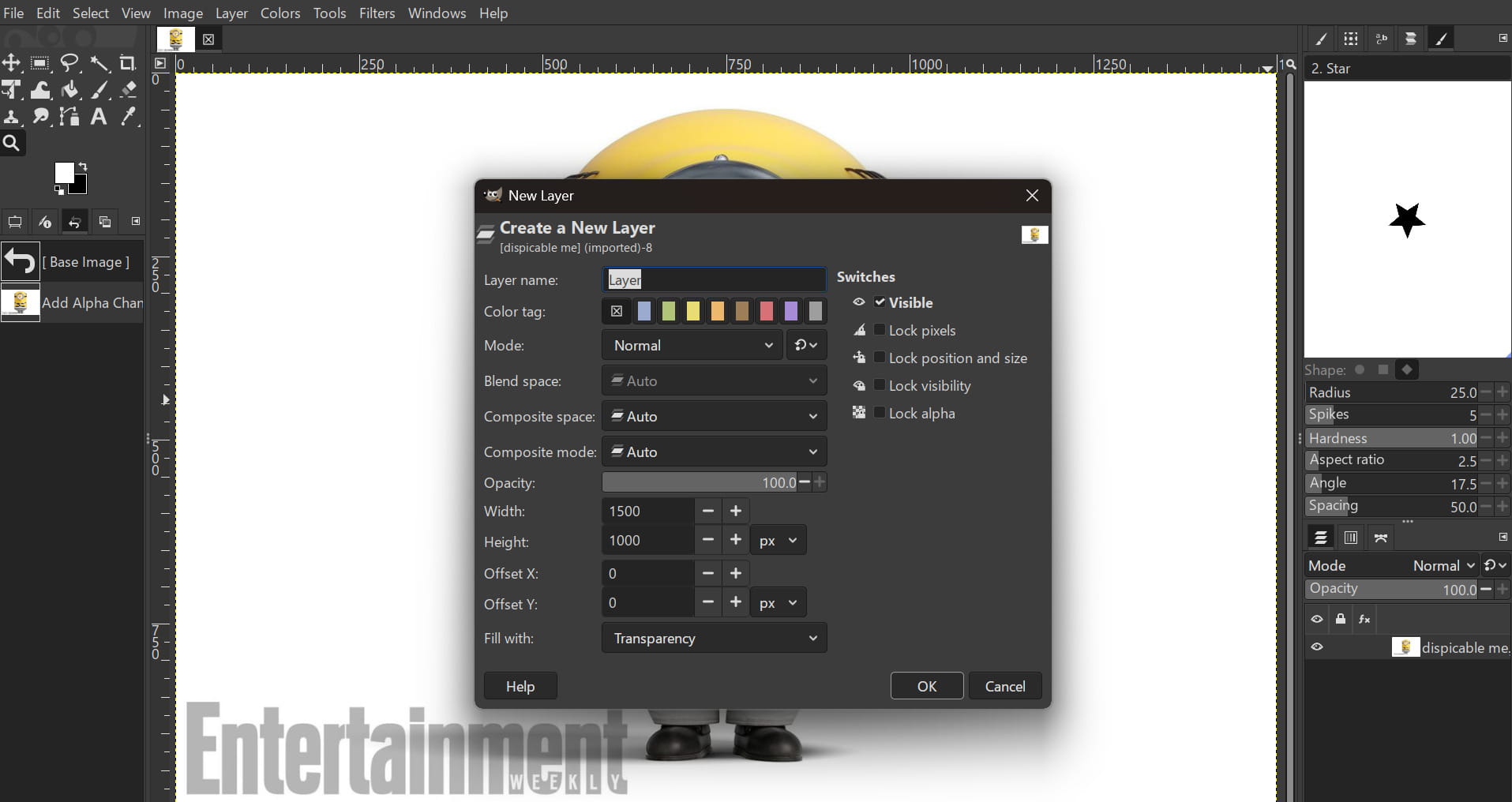
Task: Open the Filters menu
Action: pyautogui.click(x=377, y=13)
